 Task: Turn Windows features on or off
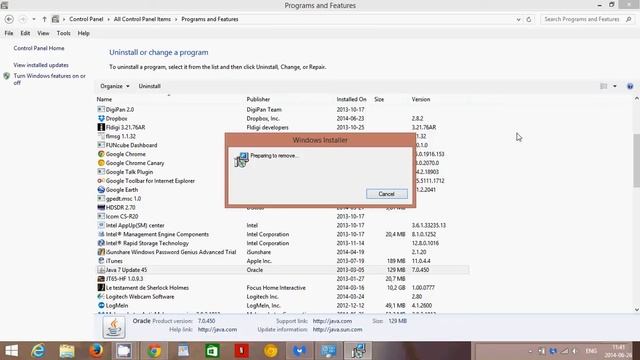click(x=49, y=79)
